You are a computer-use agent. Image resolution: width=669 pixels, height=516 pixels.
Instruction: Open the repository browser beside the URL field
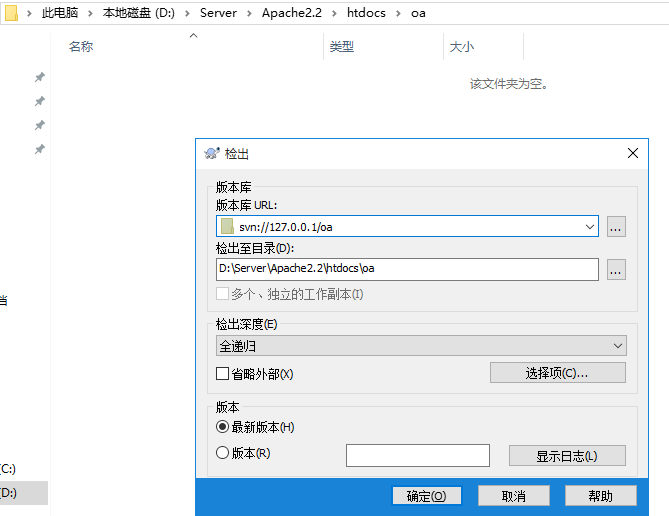pos(616,227)
